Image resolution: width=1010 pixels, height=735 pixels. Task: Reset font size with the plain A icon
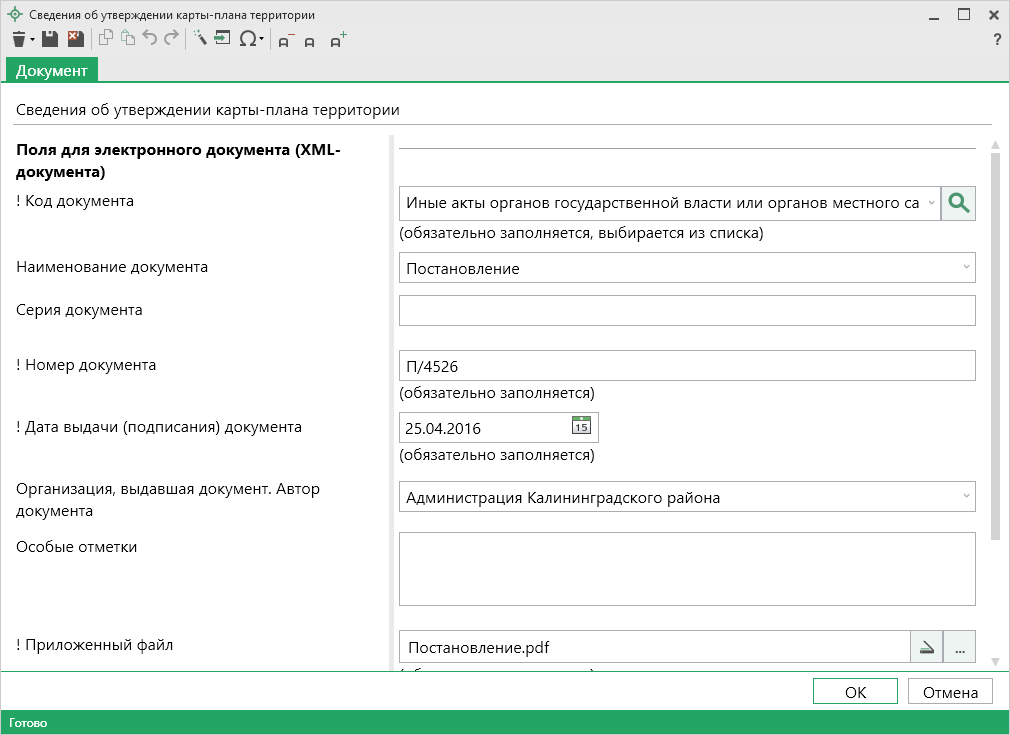[310, 42]
